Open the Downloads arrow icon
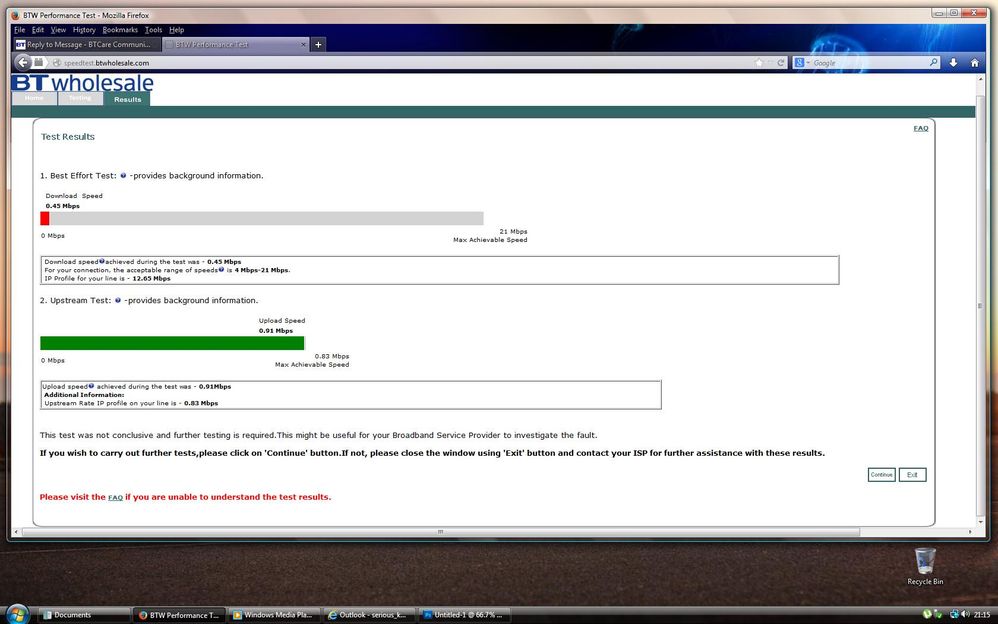 tap(953, 62)
